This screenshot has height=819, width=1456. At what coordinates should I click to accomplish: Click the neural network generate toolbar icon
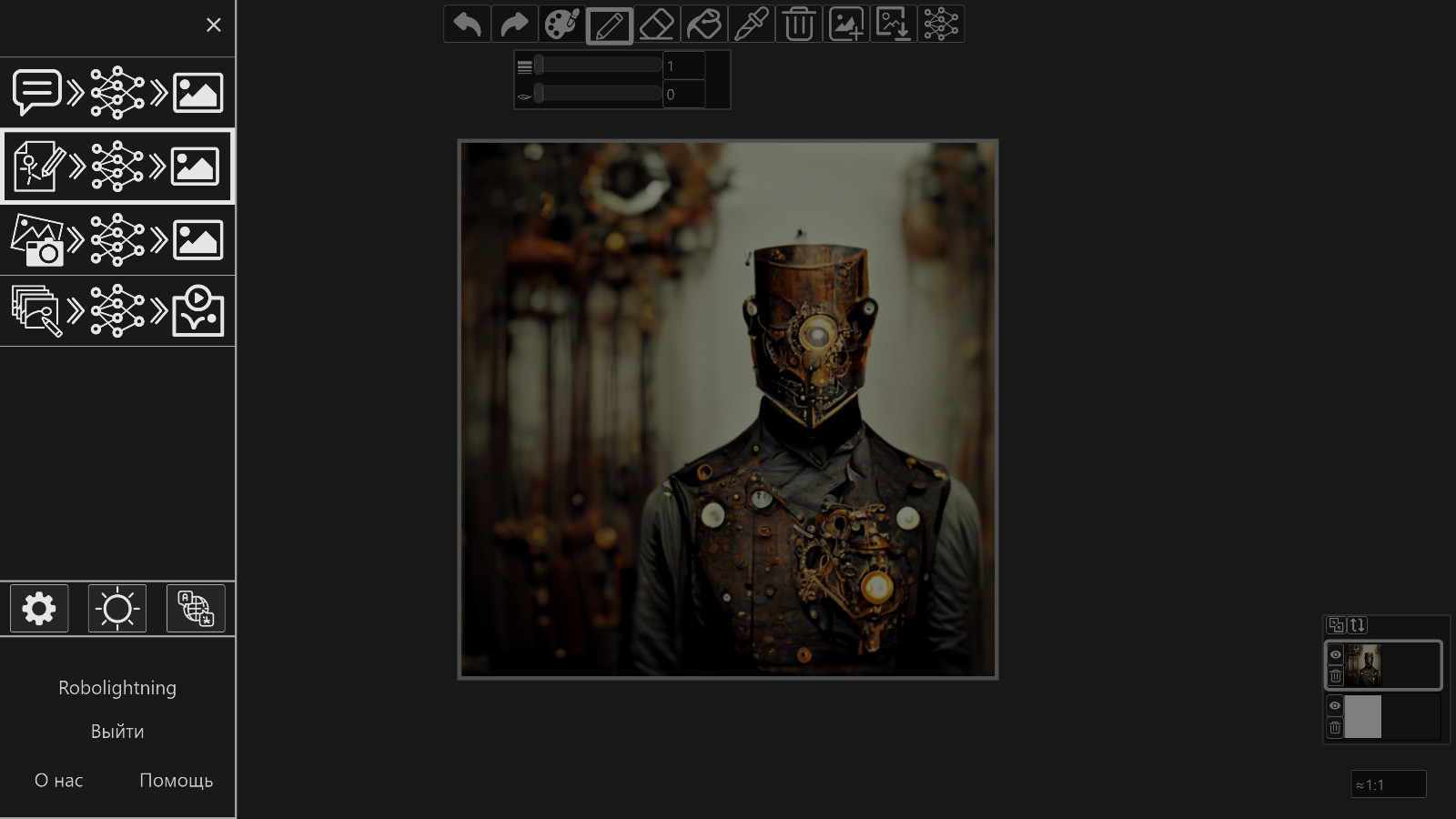point(941,24)
